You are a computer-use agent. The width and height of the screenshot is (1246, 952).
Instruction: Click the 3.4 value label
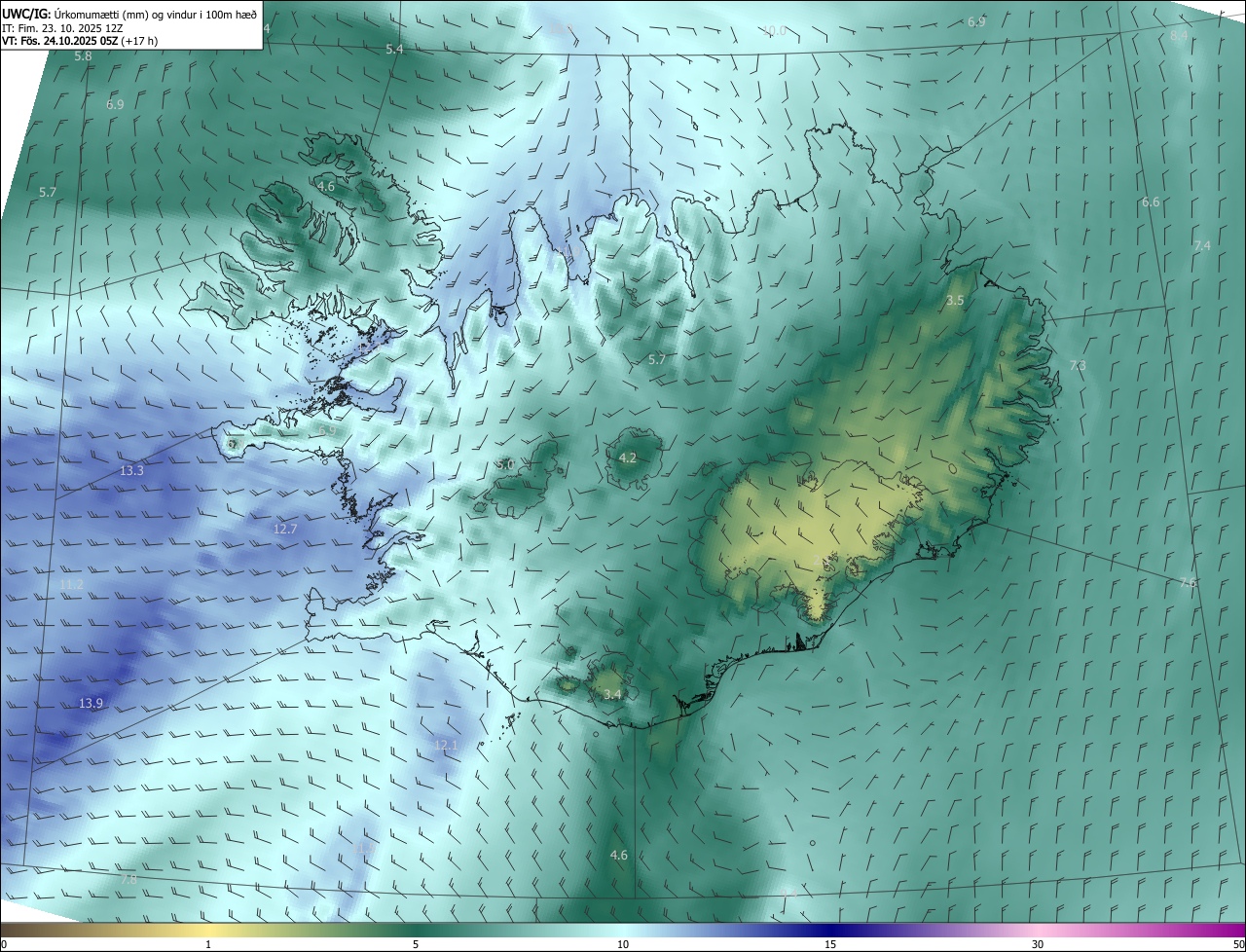612,694
